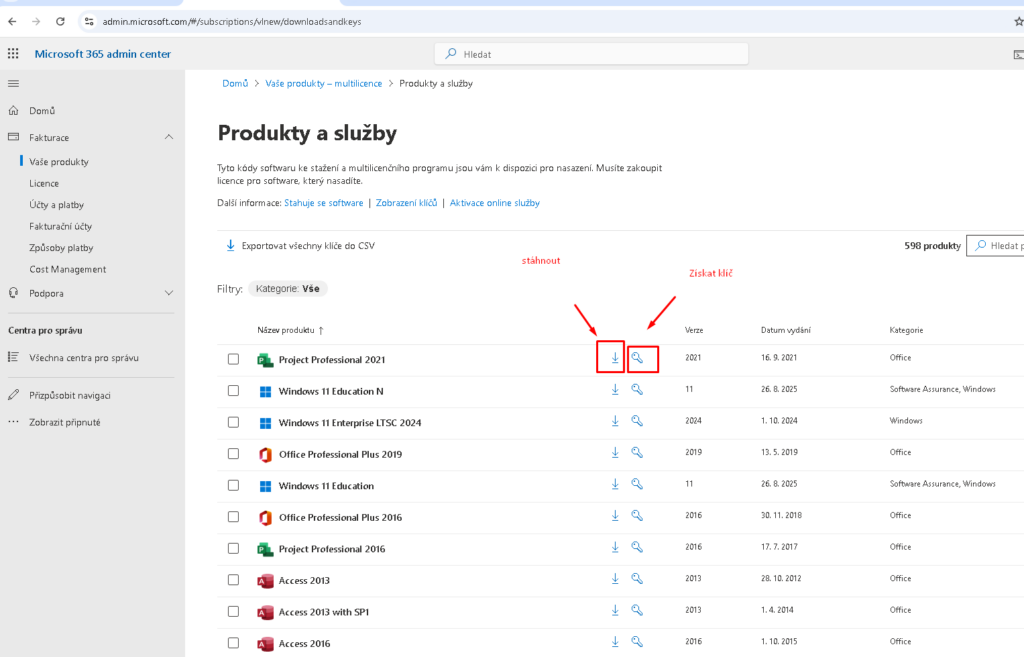View key for Windows 11 Education N
The width and height of the screenshot is (1024, 657).
(x=637, y=389)
